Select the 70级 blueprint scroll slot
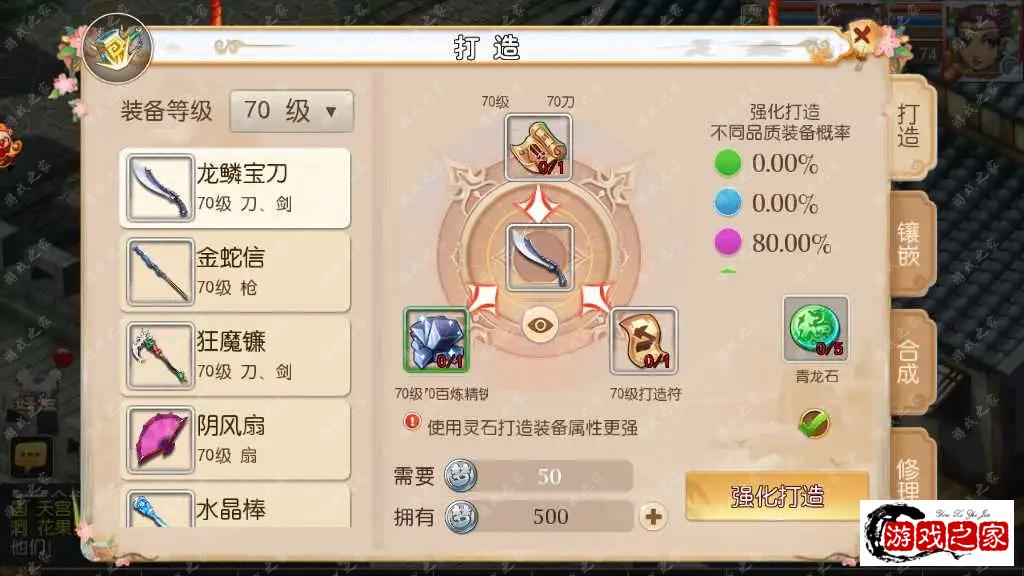This screenshot has height=576, width=1024. 538,148
